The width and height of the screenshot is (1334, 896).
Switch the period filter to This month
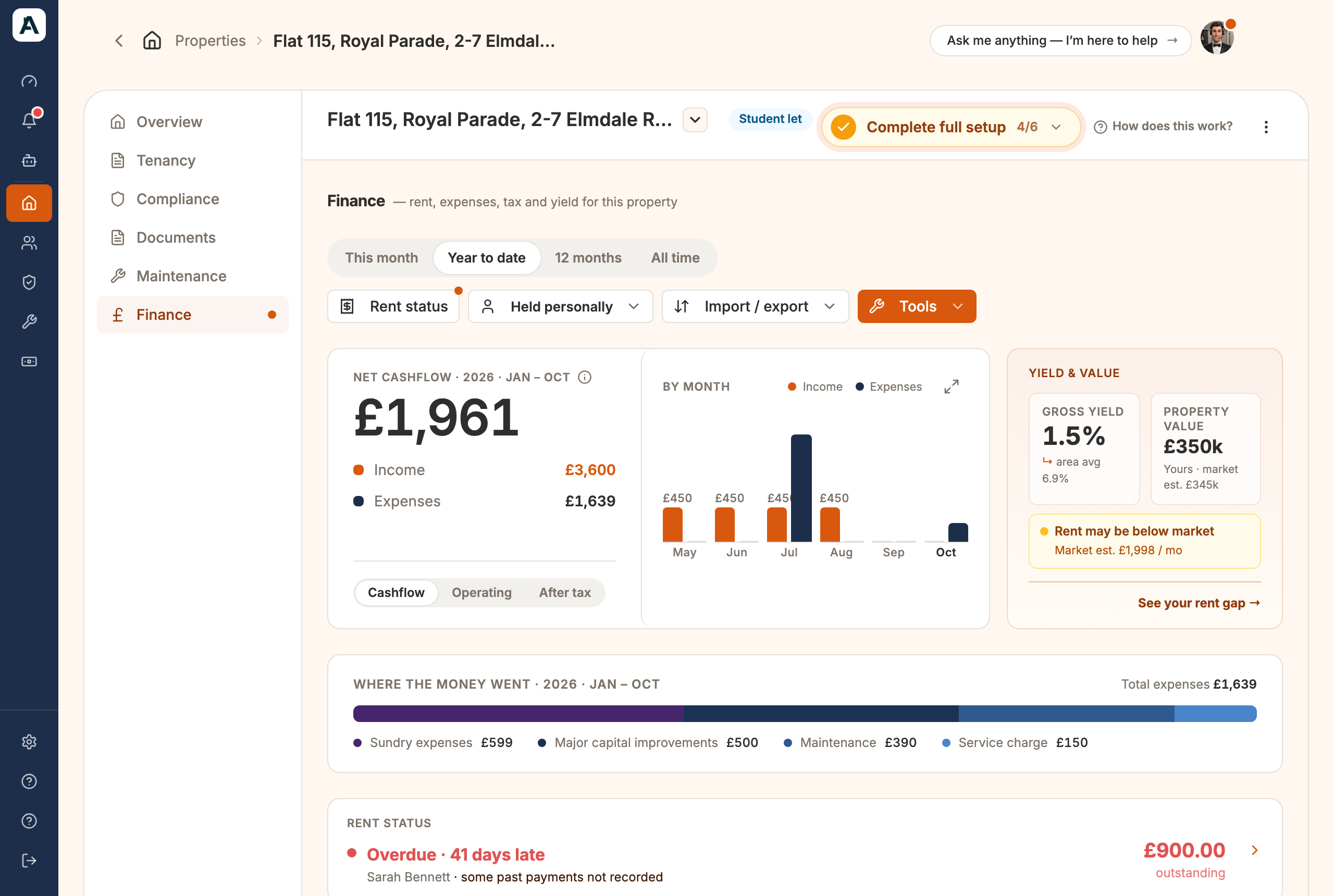click(x=381, y=258)
